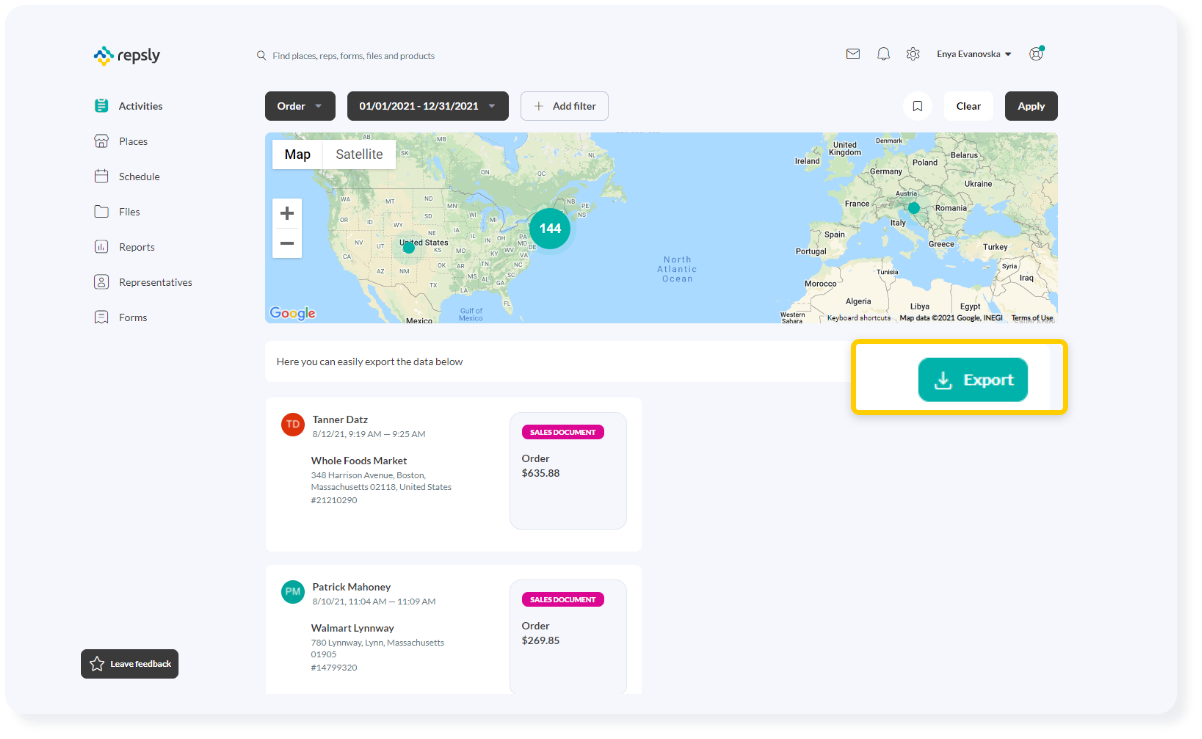The height and width of the screenshot is (739, 1202).
Task: Switch the map to Map view
Action: [297, 154]
